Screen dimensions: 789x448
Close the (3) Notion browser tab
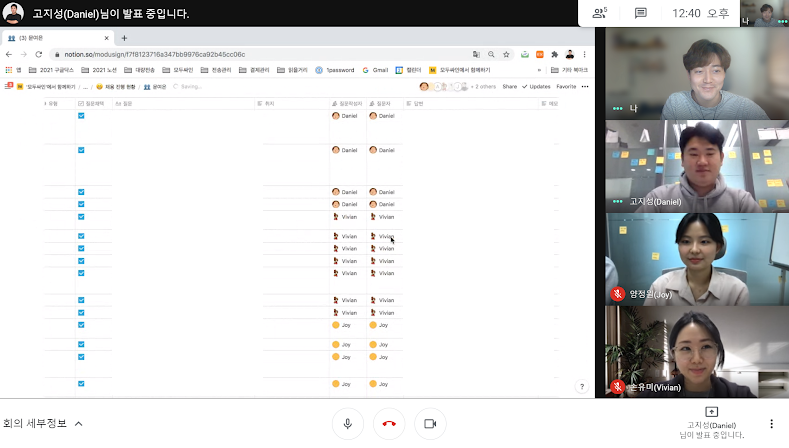[106, 38]
